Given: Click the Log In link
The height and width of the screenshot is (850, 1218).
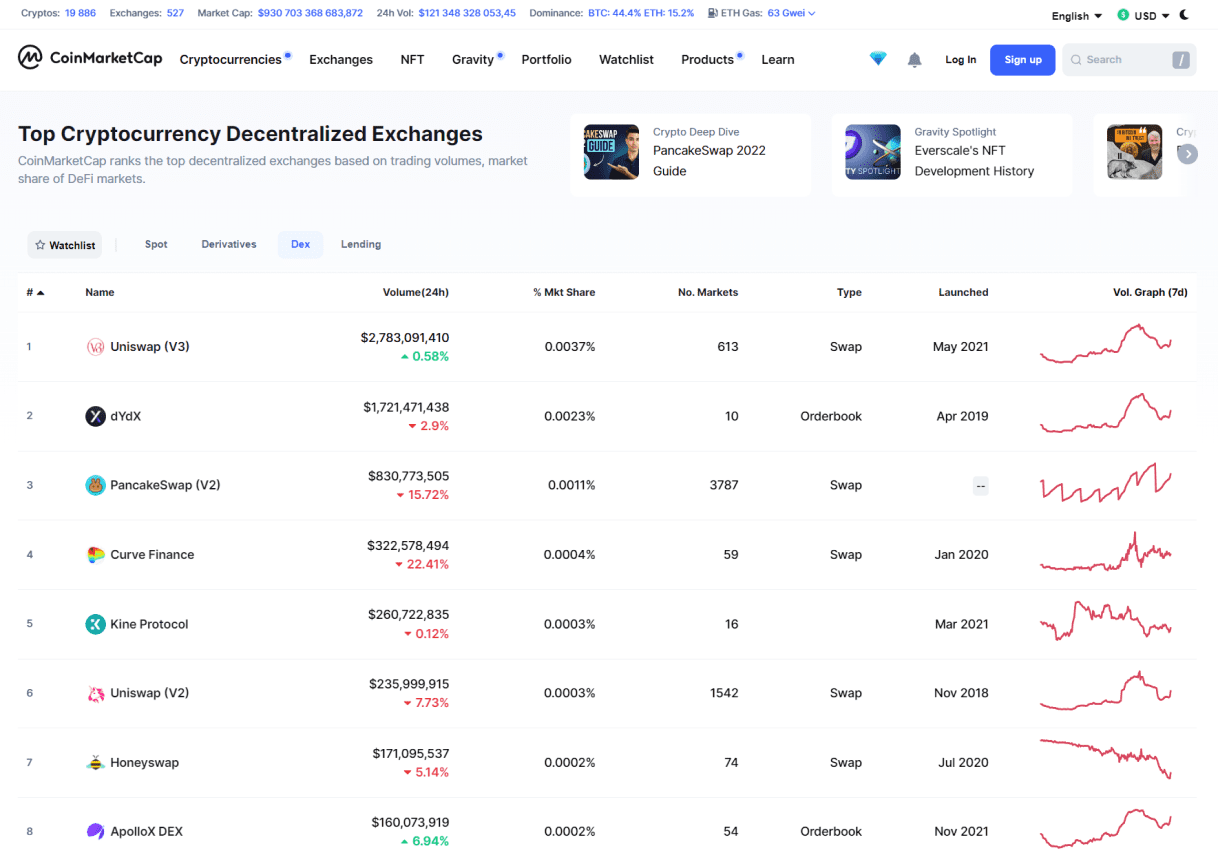Looking at the screenshot, I should (960, 60).
